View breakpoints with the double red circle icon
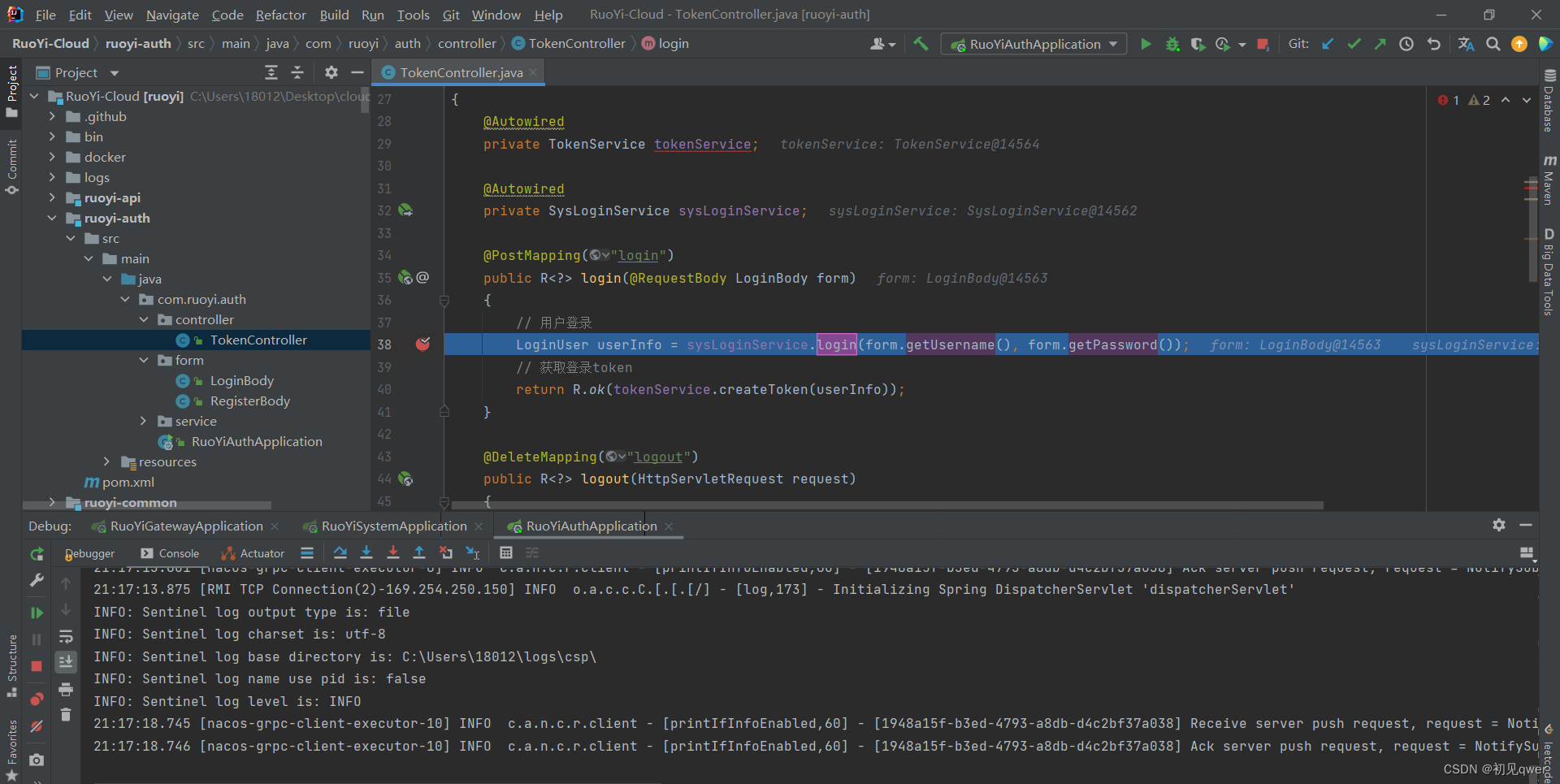 point(37,700)
